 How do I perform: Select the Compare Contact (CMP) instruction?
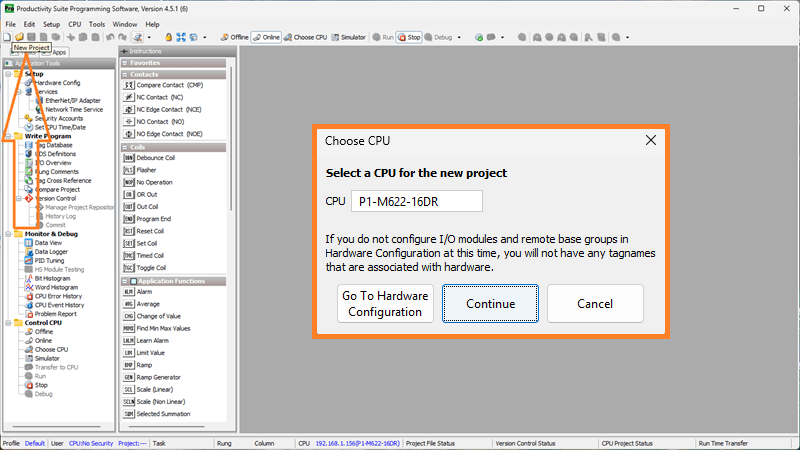pos(168,85)
